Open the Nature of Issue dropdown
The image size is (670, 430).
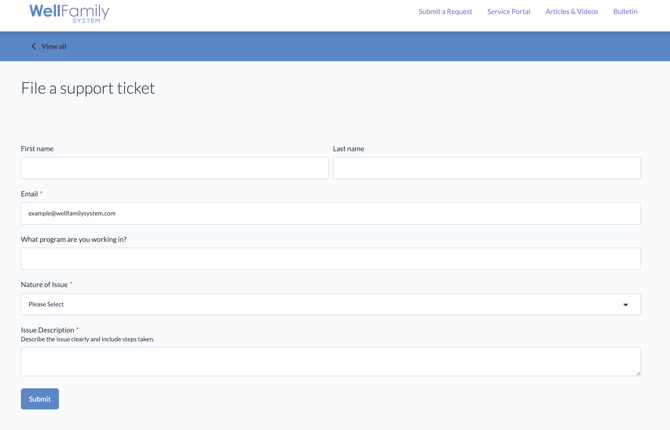coord(331,304)
